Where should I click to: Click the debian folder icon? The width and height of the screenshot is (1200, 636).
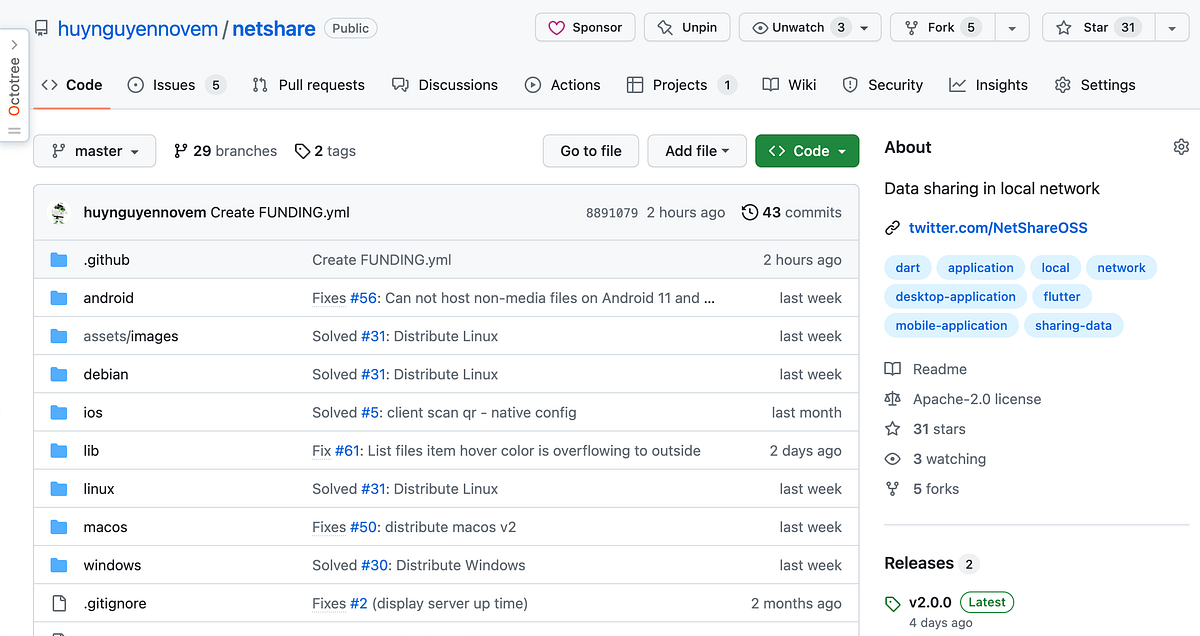(59, 374)
